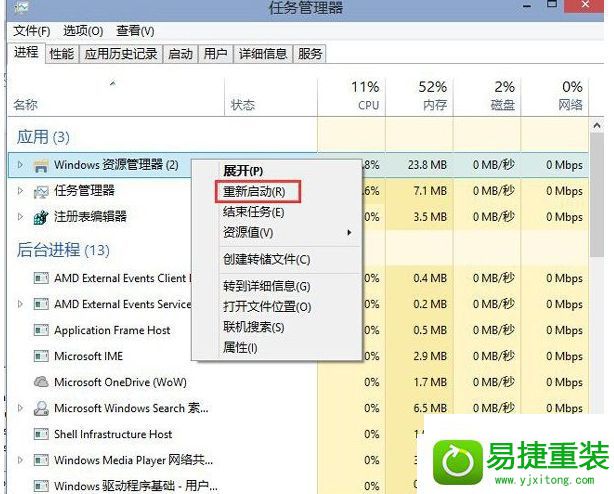Expand the 任务管理器 app row
This screenshot has width=614, height=494.
click(x=20, y=191)
